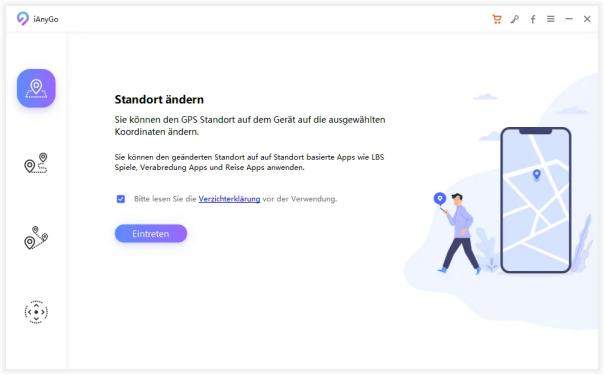Click the iAnyGo title text

coord(46,19)
